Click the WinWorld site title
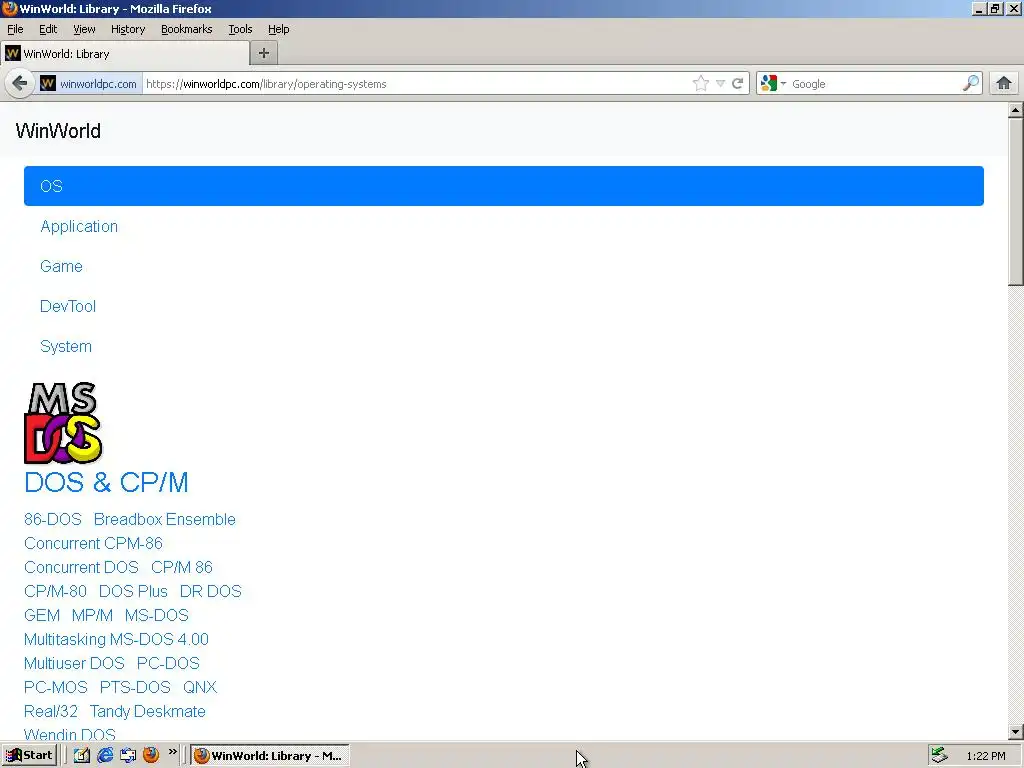The height and width of the screenshot is (768, 1024). [x=58, y=131]
